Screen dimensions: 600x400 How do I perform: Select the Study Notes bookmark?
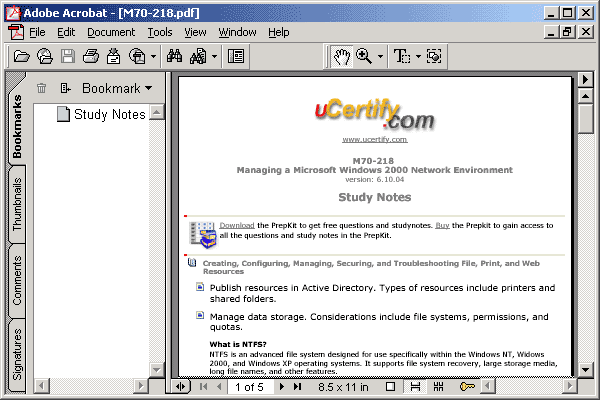[109, 114]
